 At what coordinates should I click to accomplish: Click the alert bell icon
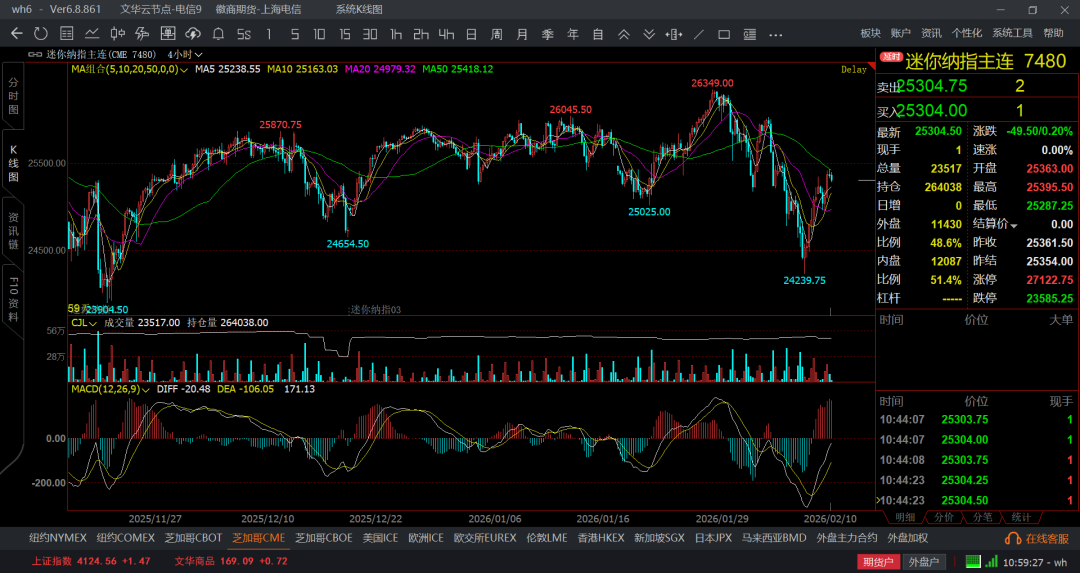click(218, 34)
